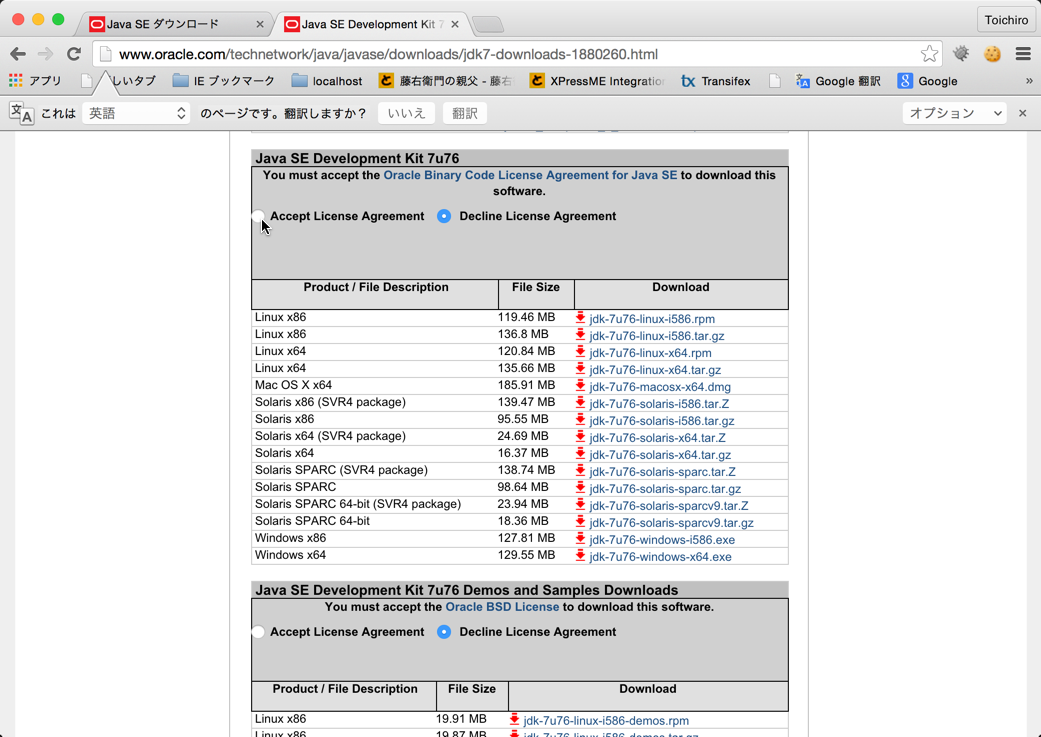Click the forward navigation arrow
This screenshot has width=1041, height=737.
(45, 54)
